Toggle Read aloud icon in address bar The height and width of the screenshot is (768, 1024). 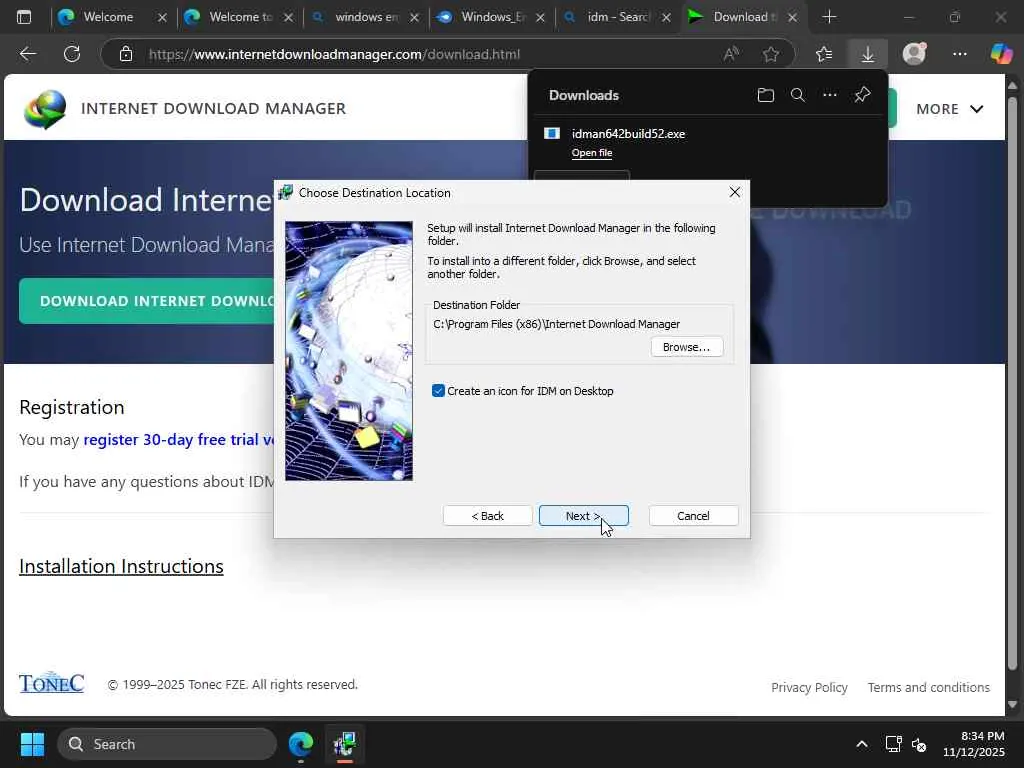click(731, 54)
